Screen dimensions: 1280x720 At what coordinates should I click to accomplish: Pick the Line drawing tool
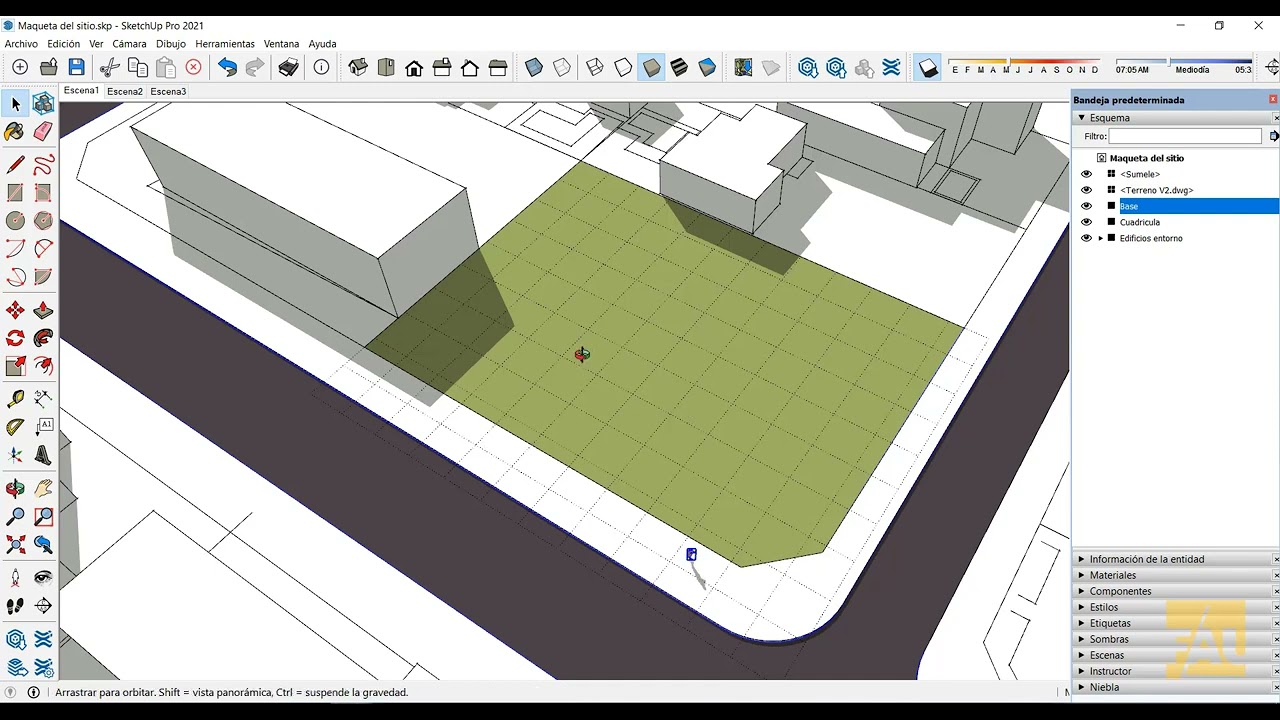(15, 165)
